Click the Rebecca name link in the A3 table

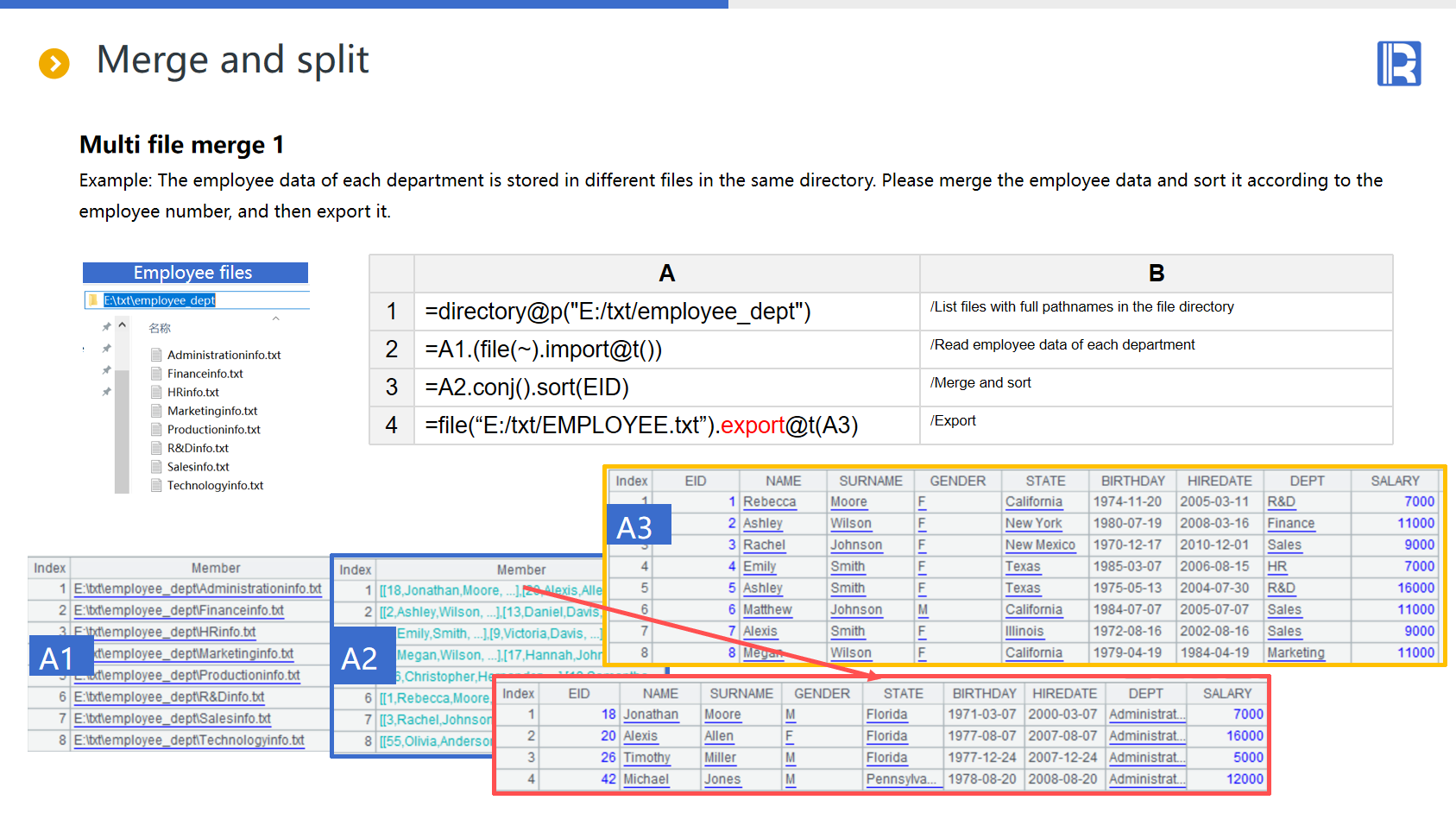769,502
